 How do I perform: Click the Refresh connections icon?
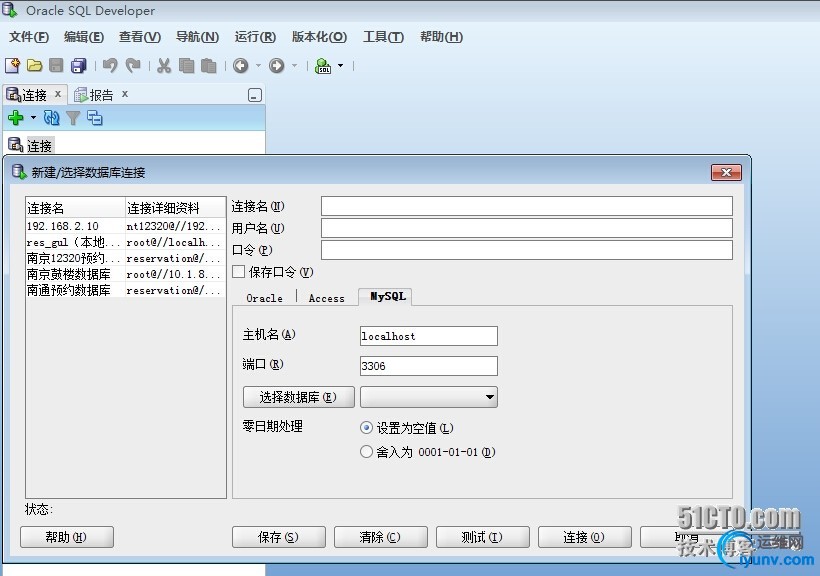tap(51, 118)
